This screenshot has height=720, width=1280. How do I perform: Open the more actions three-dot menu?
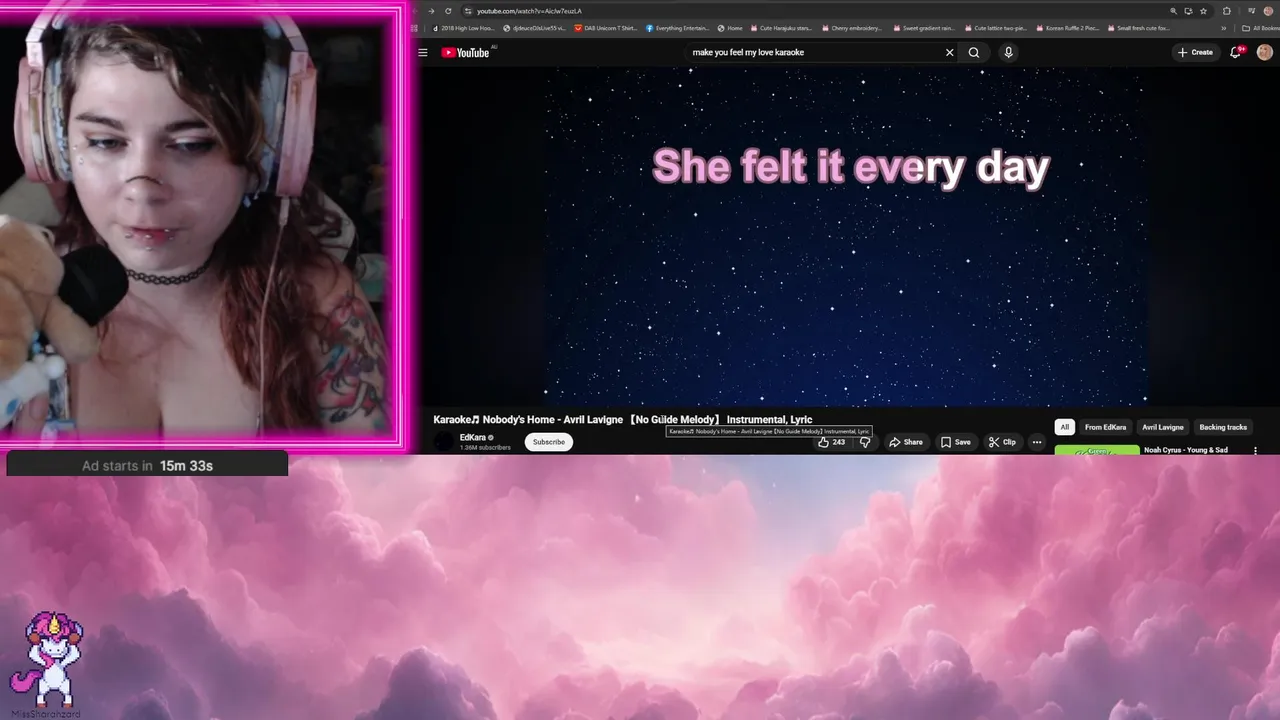1037,442
